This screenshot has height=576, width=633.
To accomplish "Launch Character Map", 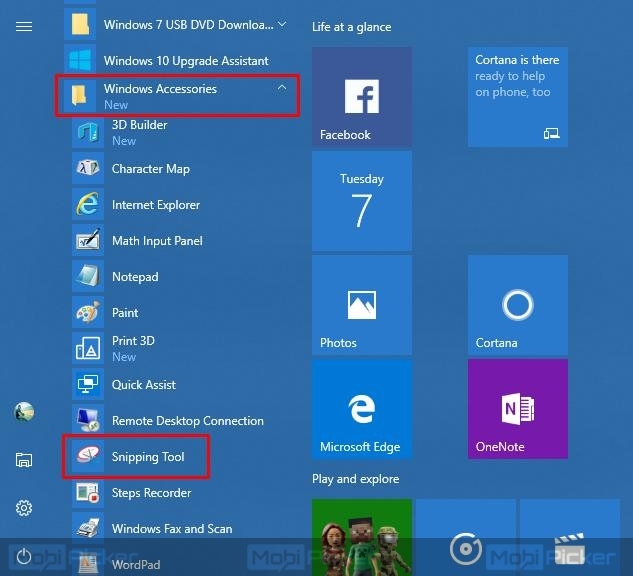I will point(150,169).
